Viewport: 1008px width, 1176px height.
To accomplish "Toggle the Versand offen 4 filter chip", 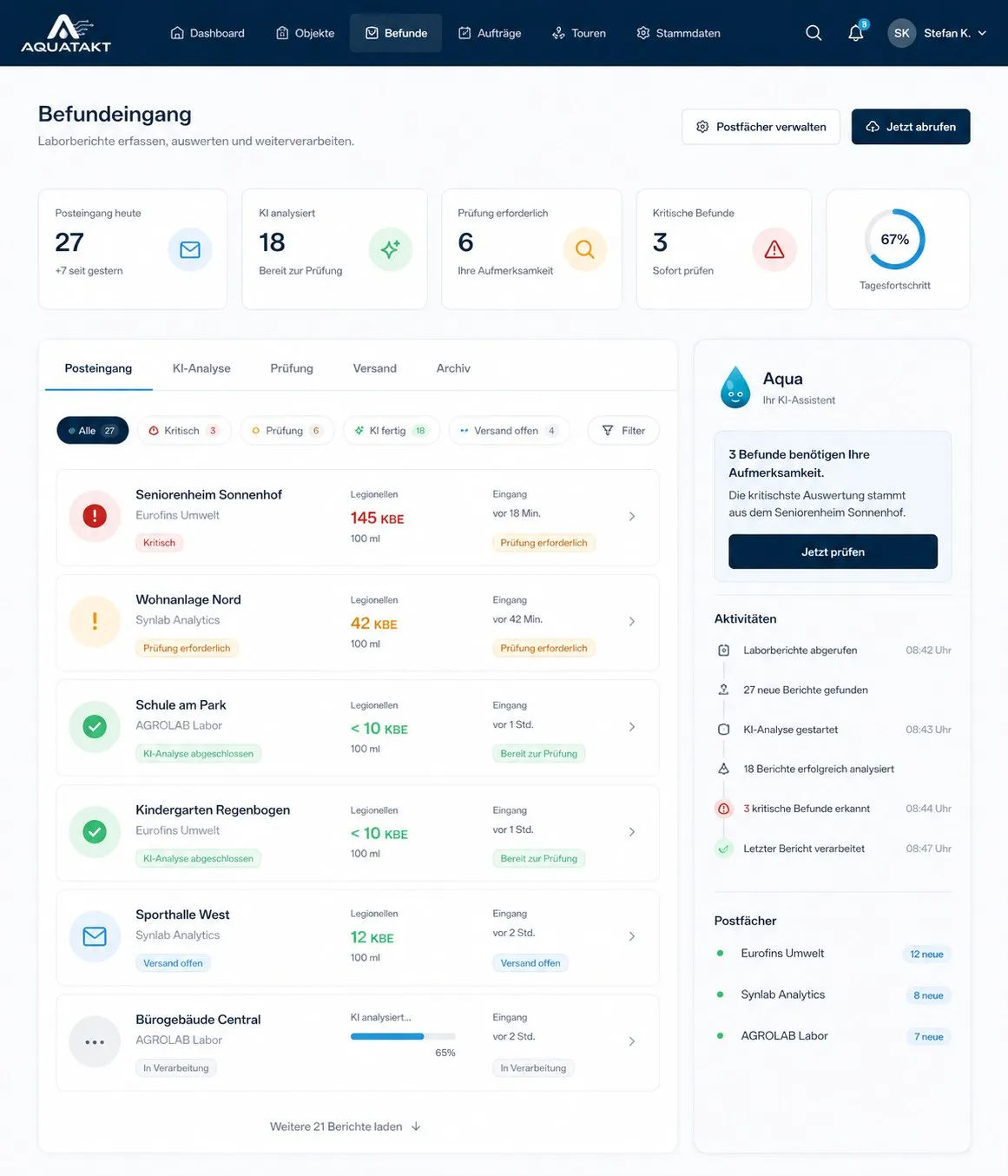I will [509, 431].
